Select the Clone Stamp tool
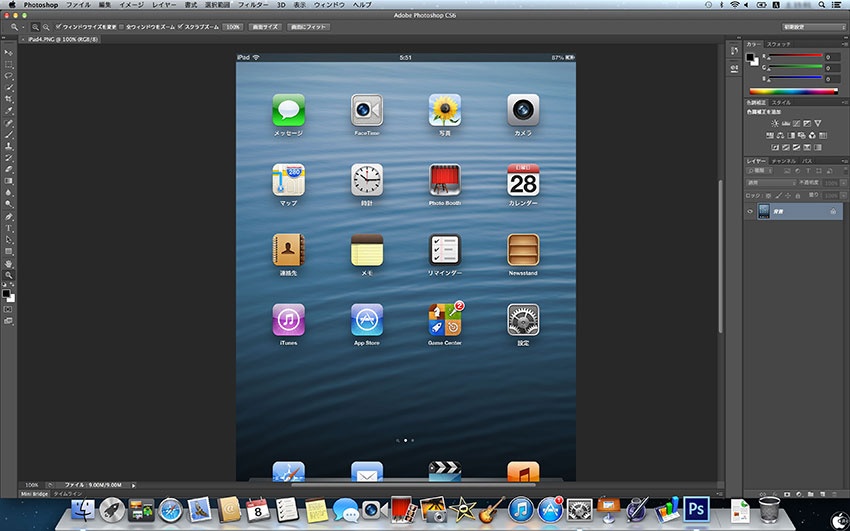The image size is (850, 531). [9, 146]
